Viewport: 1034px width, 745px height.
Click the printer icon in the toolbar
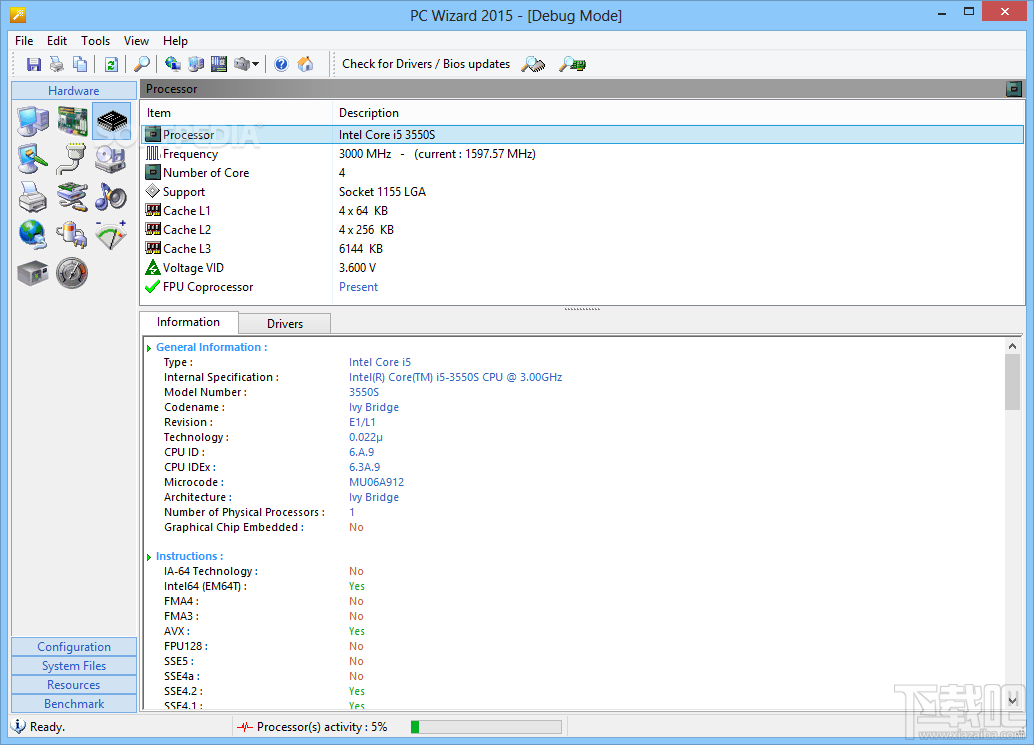(57, 64)
